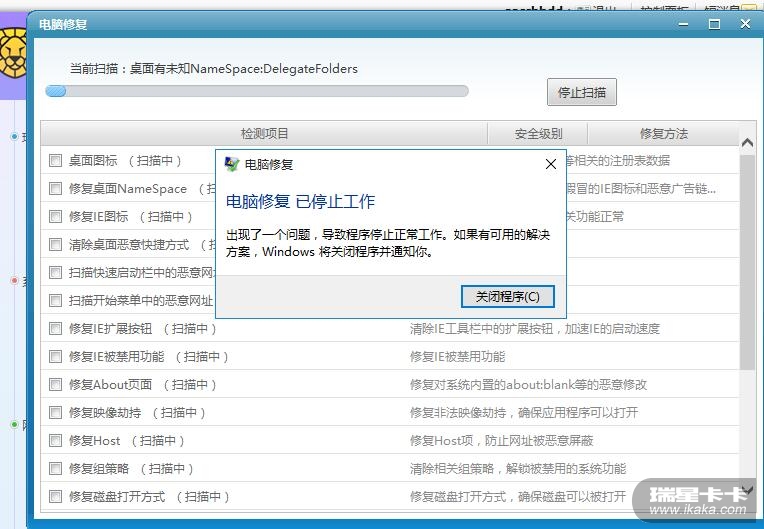Close the 电脑修复 error dialog with the X

(x=551, y=164)
